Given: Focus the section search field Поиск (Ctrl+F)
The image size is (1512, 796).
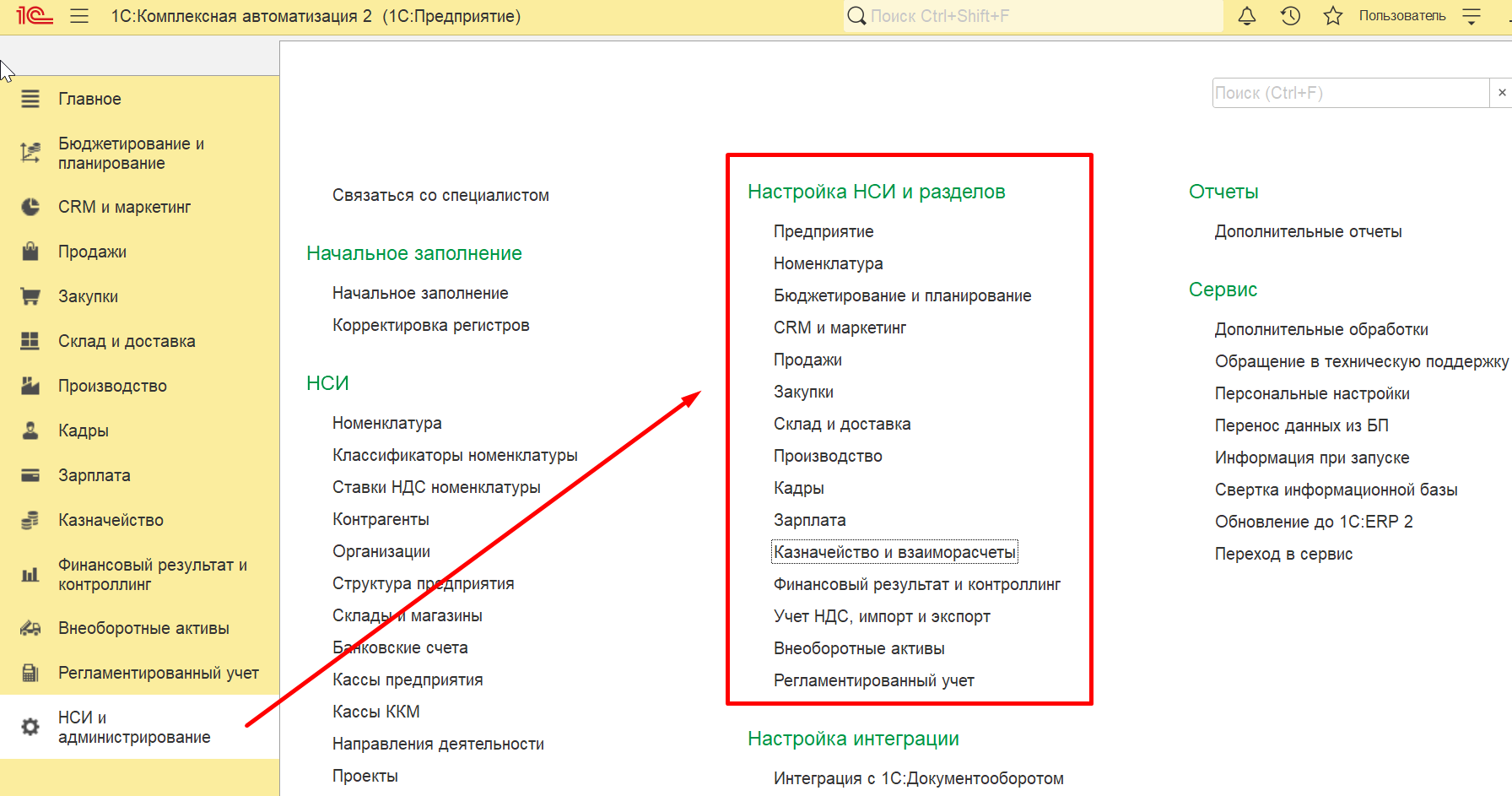Looking at the screenshot, I should point(1351,93).
